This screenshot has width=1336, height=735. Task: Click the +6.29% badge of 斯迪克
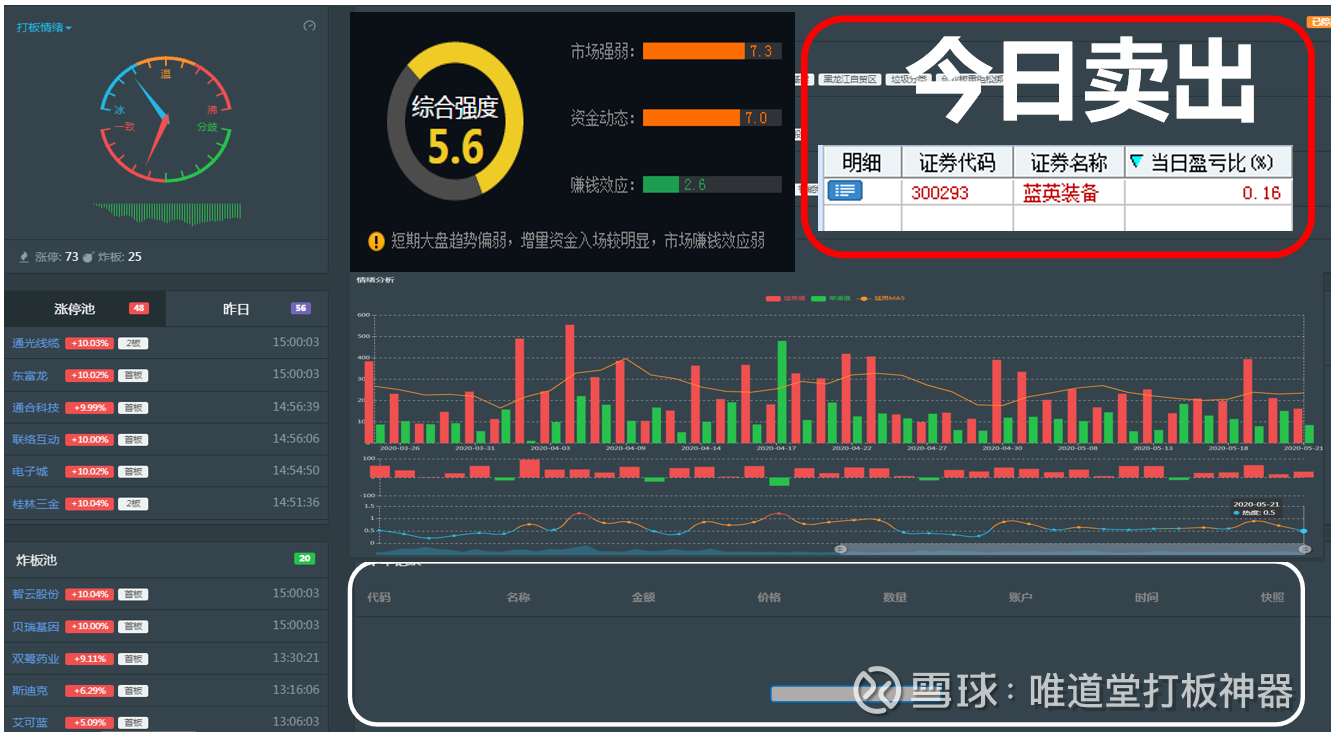pyautogui.click(x=89, y=690)
